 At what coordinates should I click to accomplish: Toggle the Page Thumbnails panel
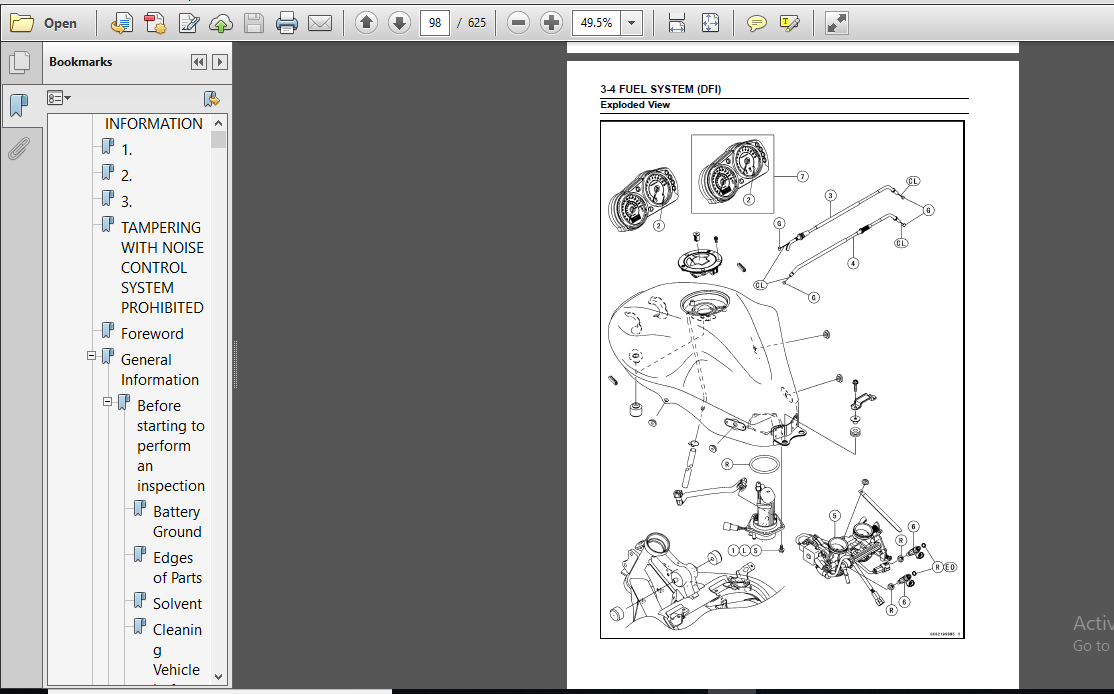click(x=19, y=63)
